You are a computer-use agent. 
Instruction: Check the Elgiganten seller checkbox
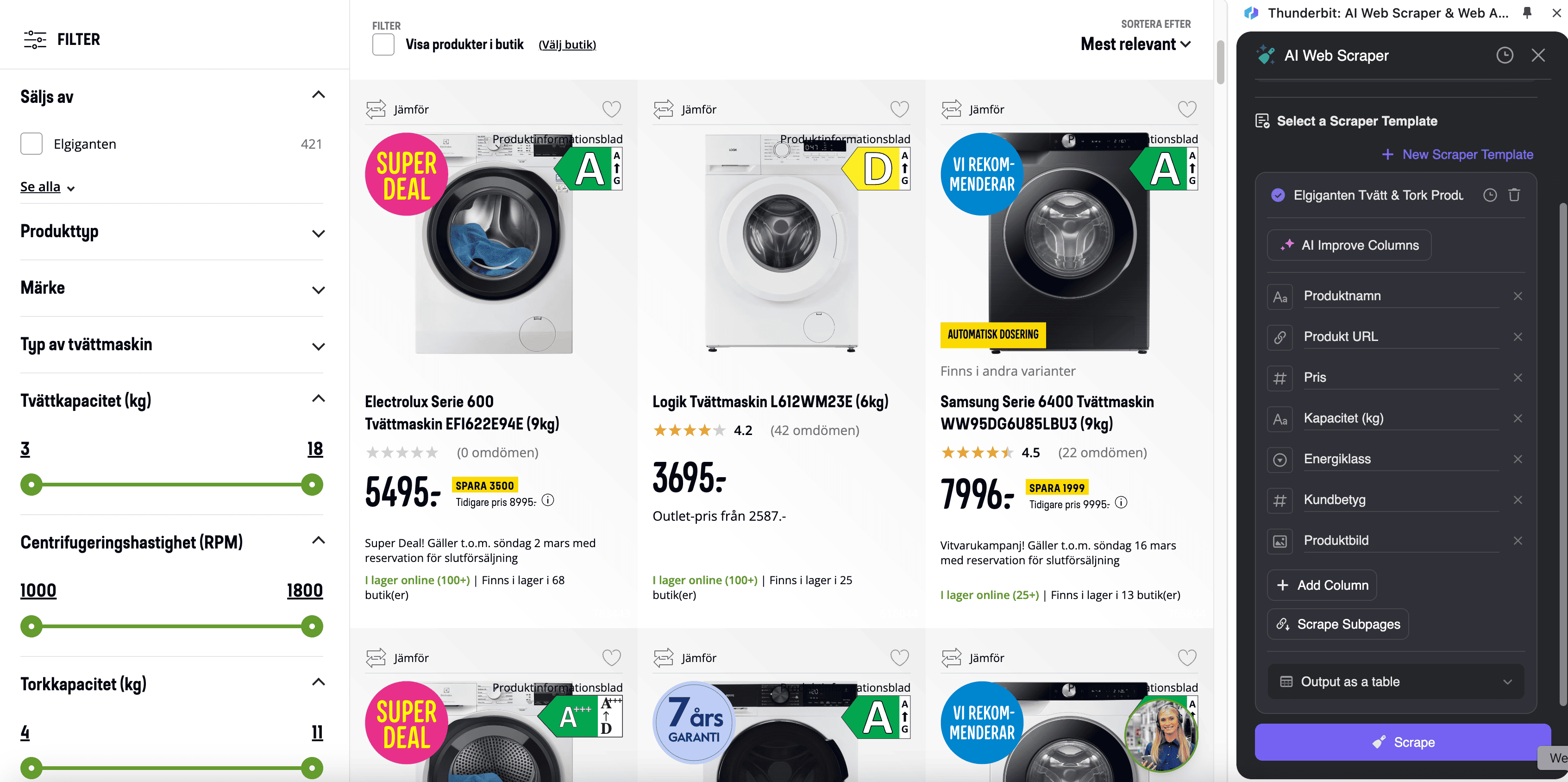(31, 144)
